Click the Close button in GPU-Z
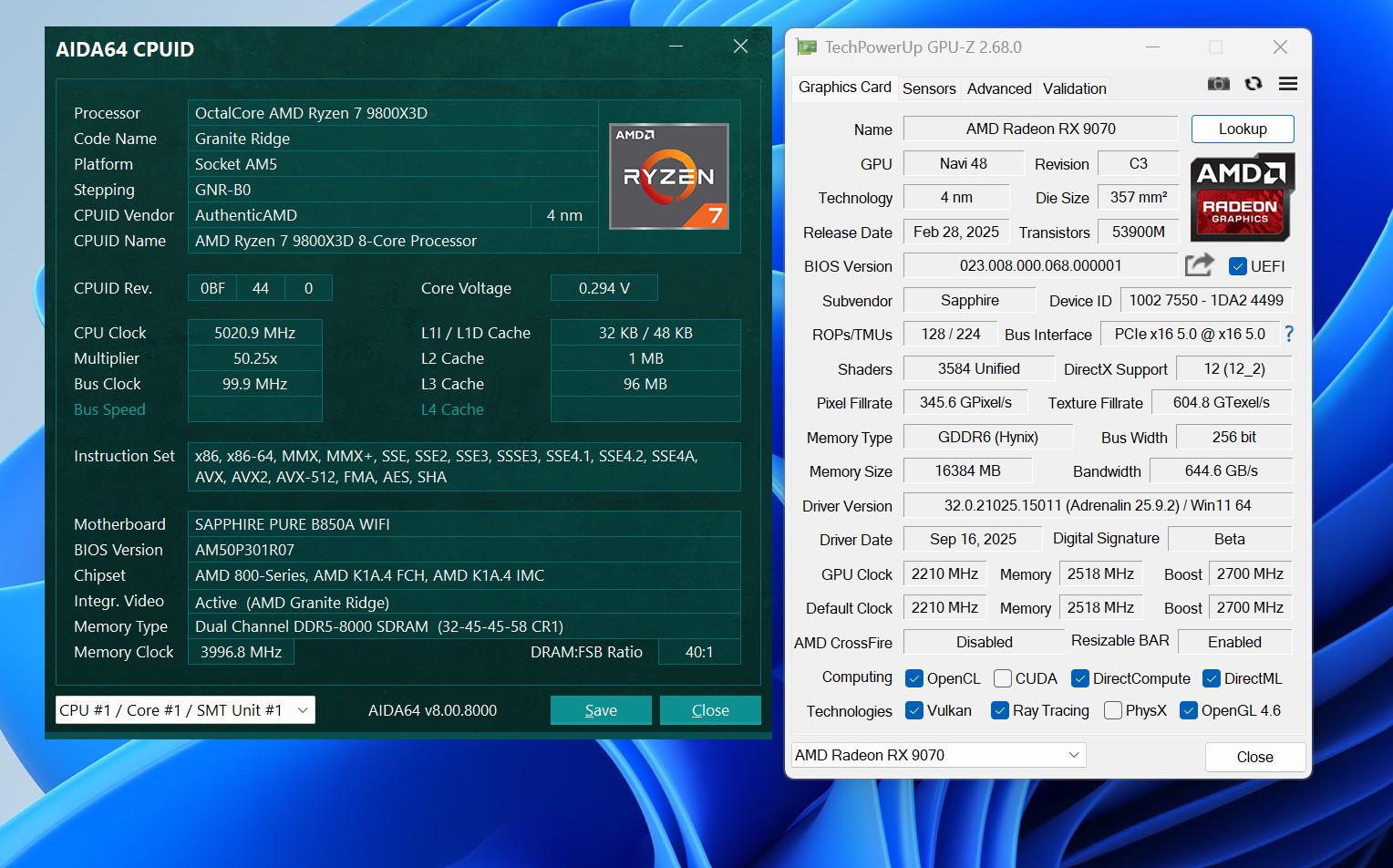This screenshot has height=868, width=1393. pyautogui.click(x=1254, y=757)
